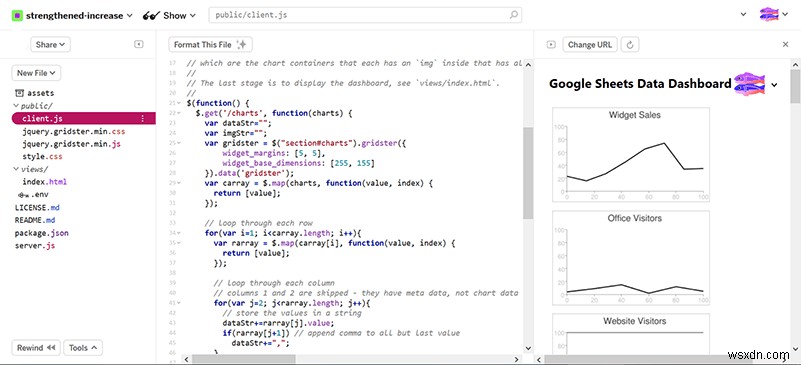Click the sparkle icon on Format button

pyautogui.click(x=242, y=44)
